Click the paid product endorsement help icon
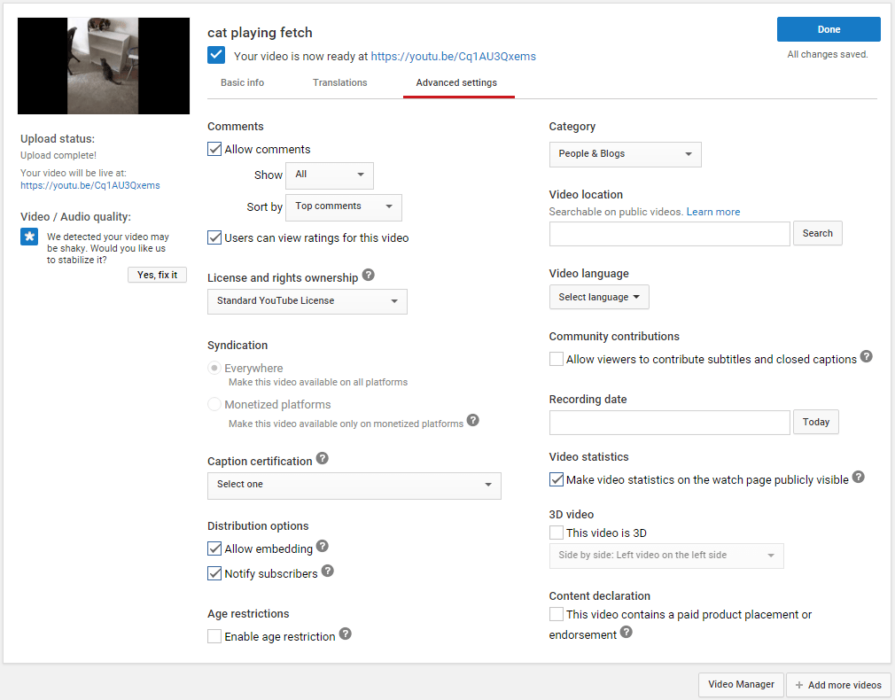895x700 pixels. [x=626, y=632]
